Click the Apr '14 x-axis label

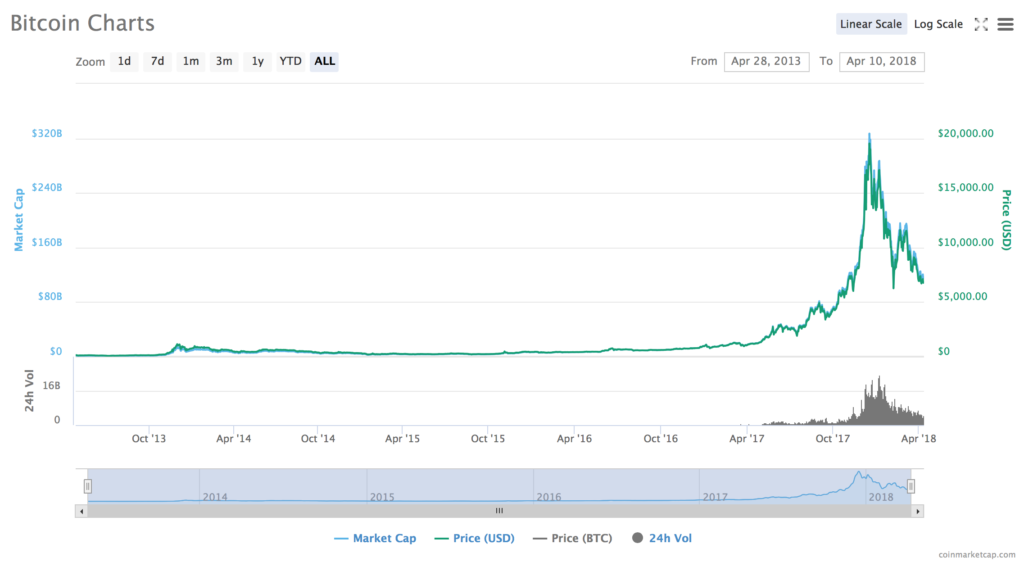tap(233, 438)
